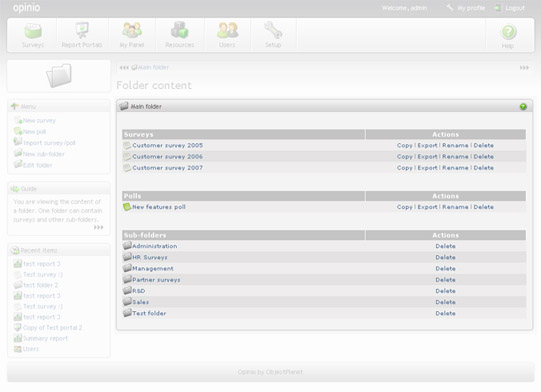The height and width of the screenshot is (392, 541).
Task: Select New sub-folder in the Menu panel
Action: (43, 154)
